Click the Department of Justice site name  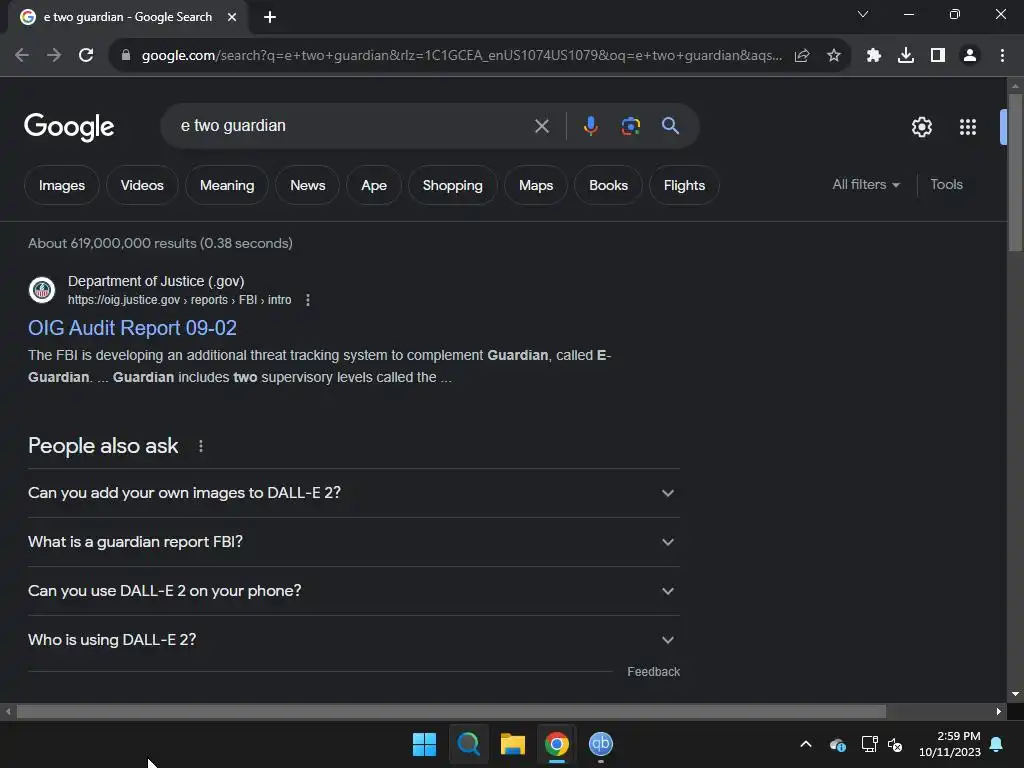(156, 281)
